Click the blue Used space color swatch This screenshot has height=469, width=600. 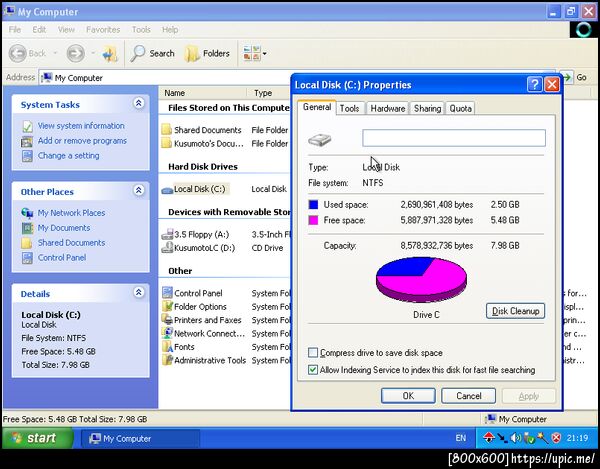313,205
